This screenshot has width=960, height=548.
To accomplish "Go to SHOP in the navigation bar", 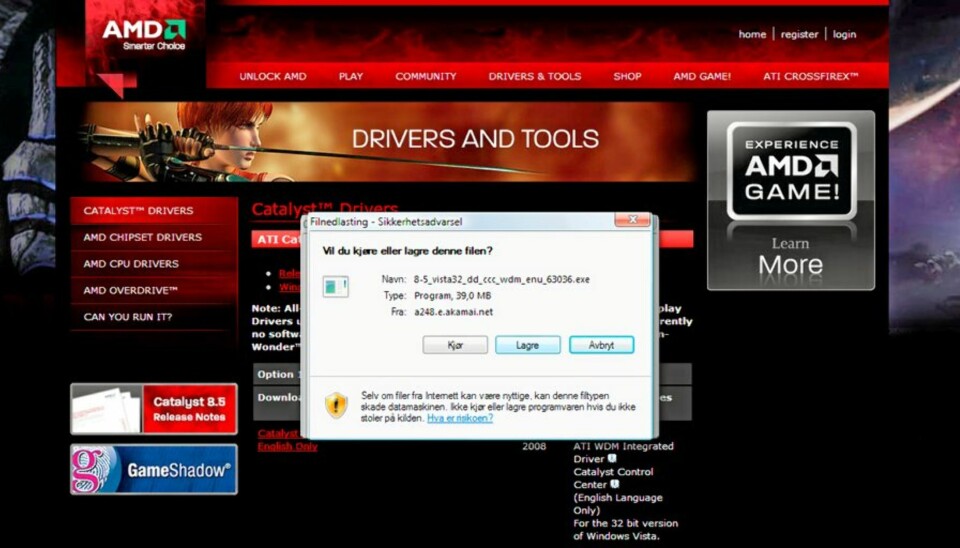I will (x=628, y=77).
